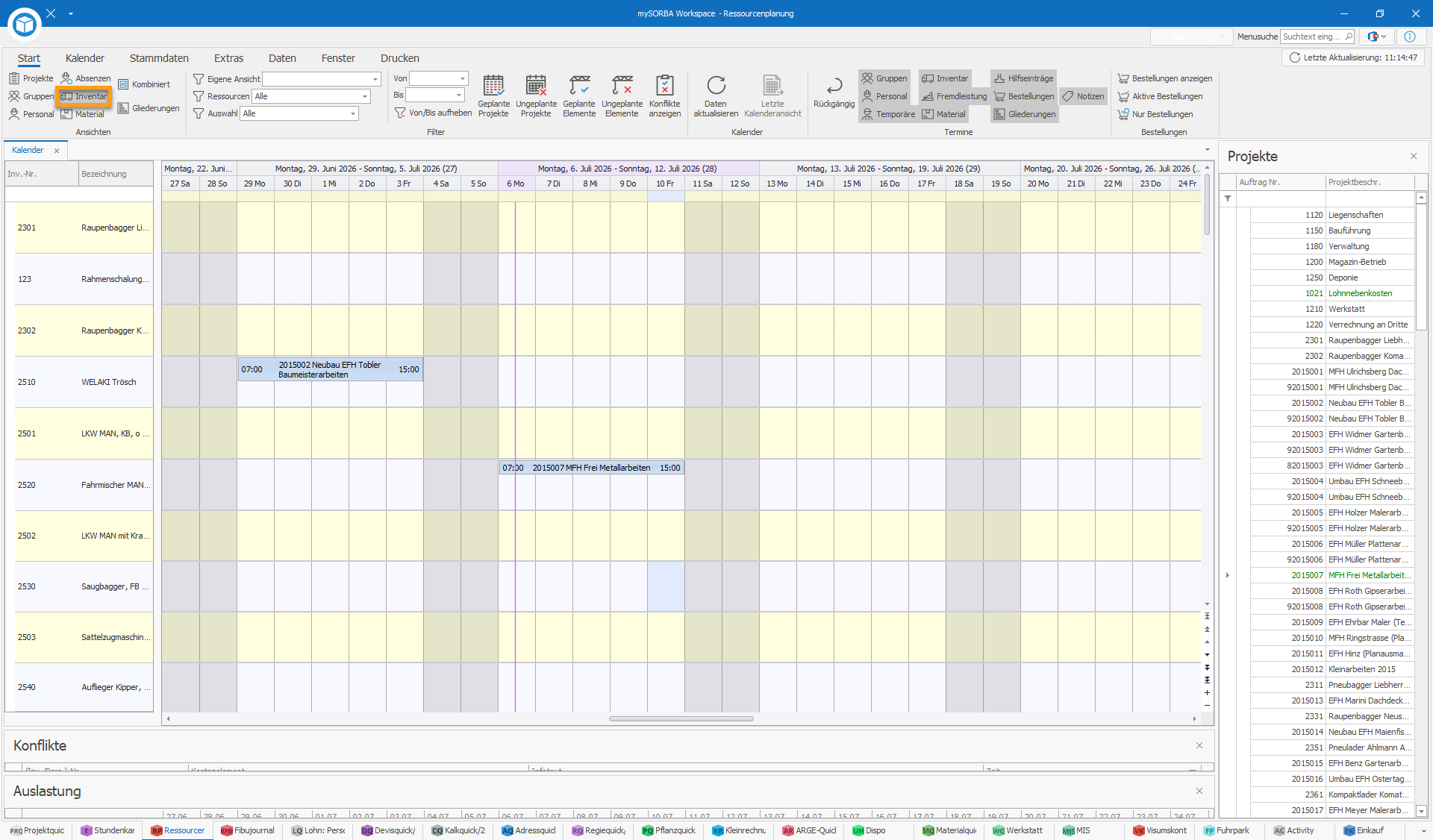Filter by Geplante Projekte
The height and width of the screenshot is (840, 1433).
coord(493,95)
